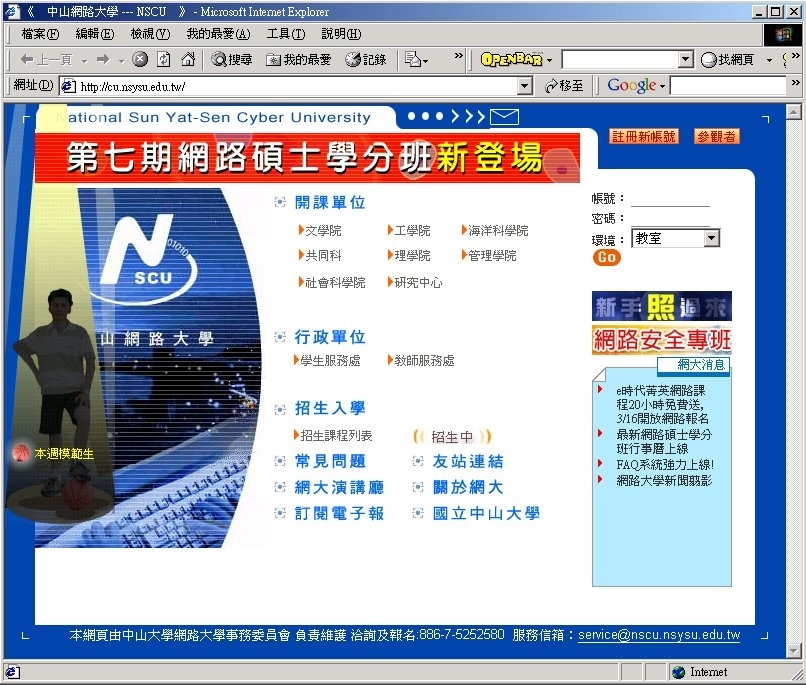Click the 移至 Go button beside address bar
The image size is (806, 685).
tap(563, 86)
